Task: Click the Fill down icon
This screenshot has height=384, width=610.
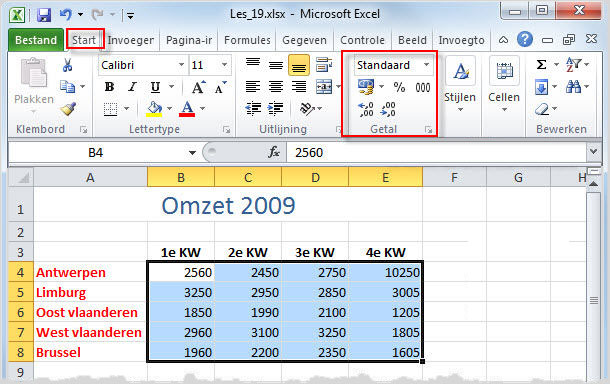Action: coord(542,87)
